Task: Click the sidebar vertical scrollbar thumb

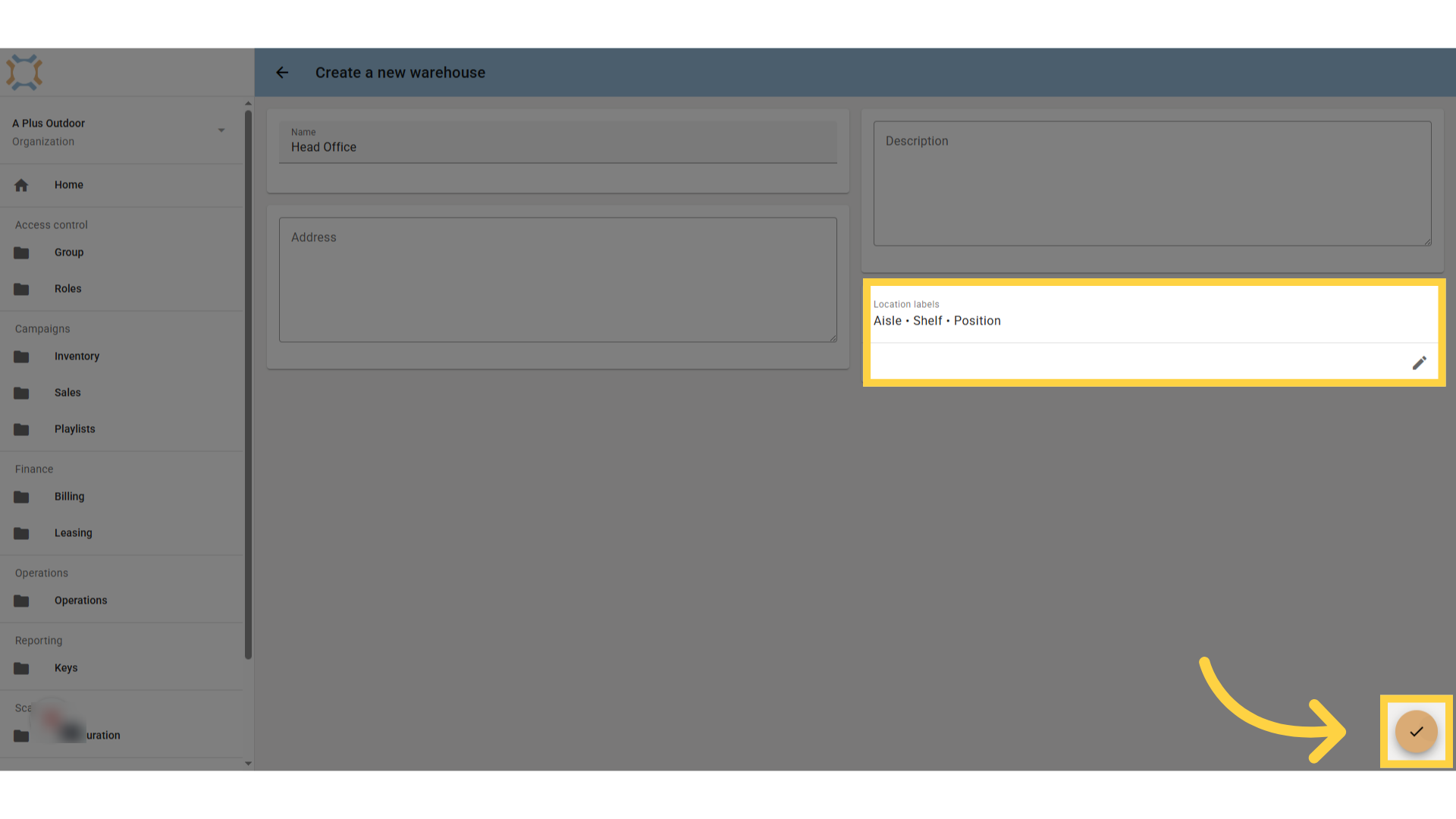Action: tap(248, 385)
